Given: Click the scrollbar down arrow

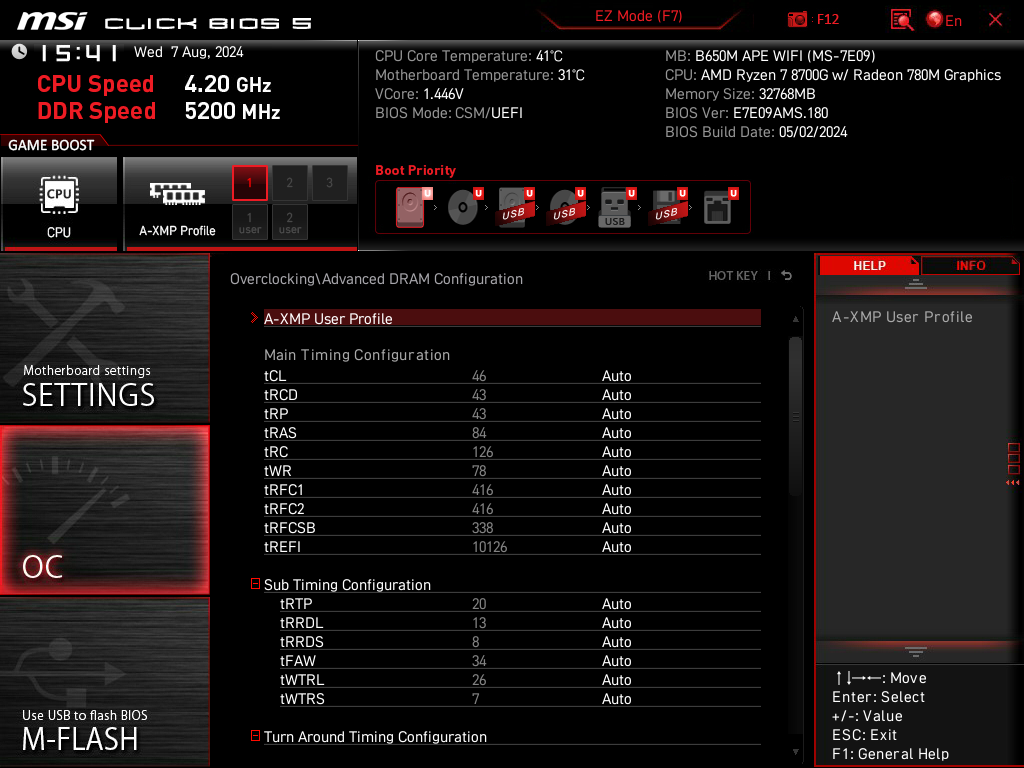Looking at the screenshot, I should 795,752.
